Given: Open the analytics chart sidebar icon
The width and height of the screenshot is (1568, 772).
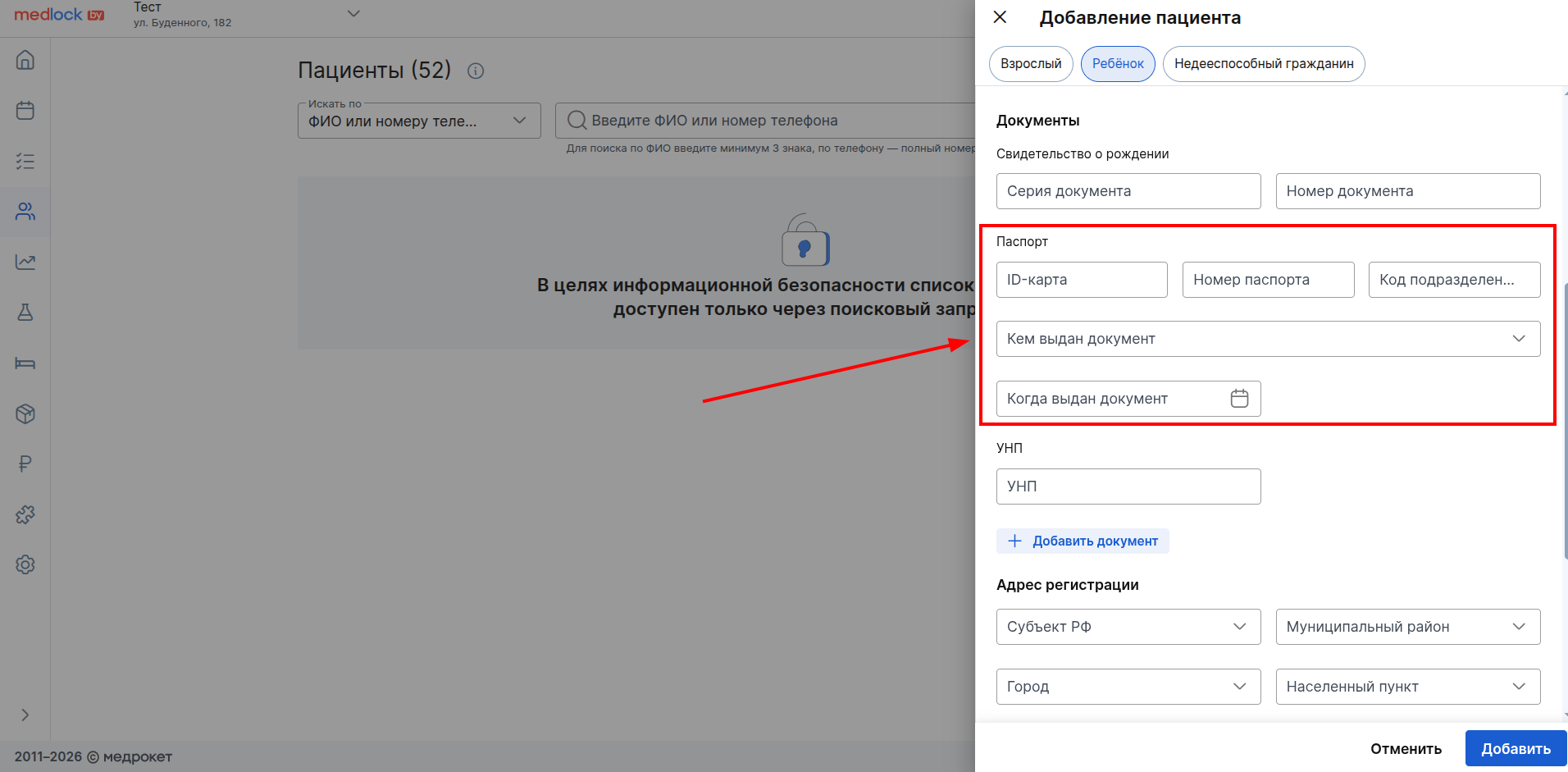Looking at the screenshot, I should 25,262.
